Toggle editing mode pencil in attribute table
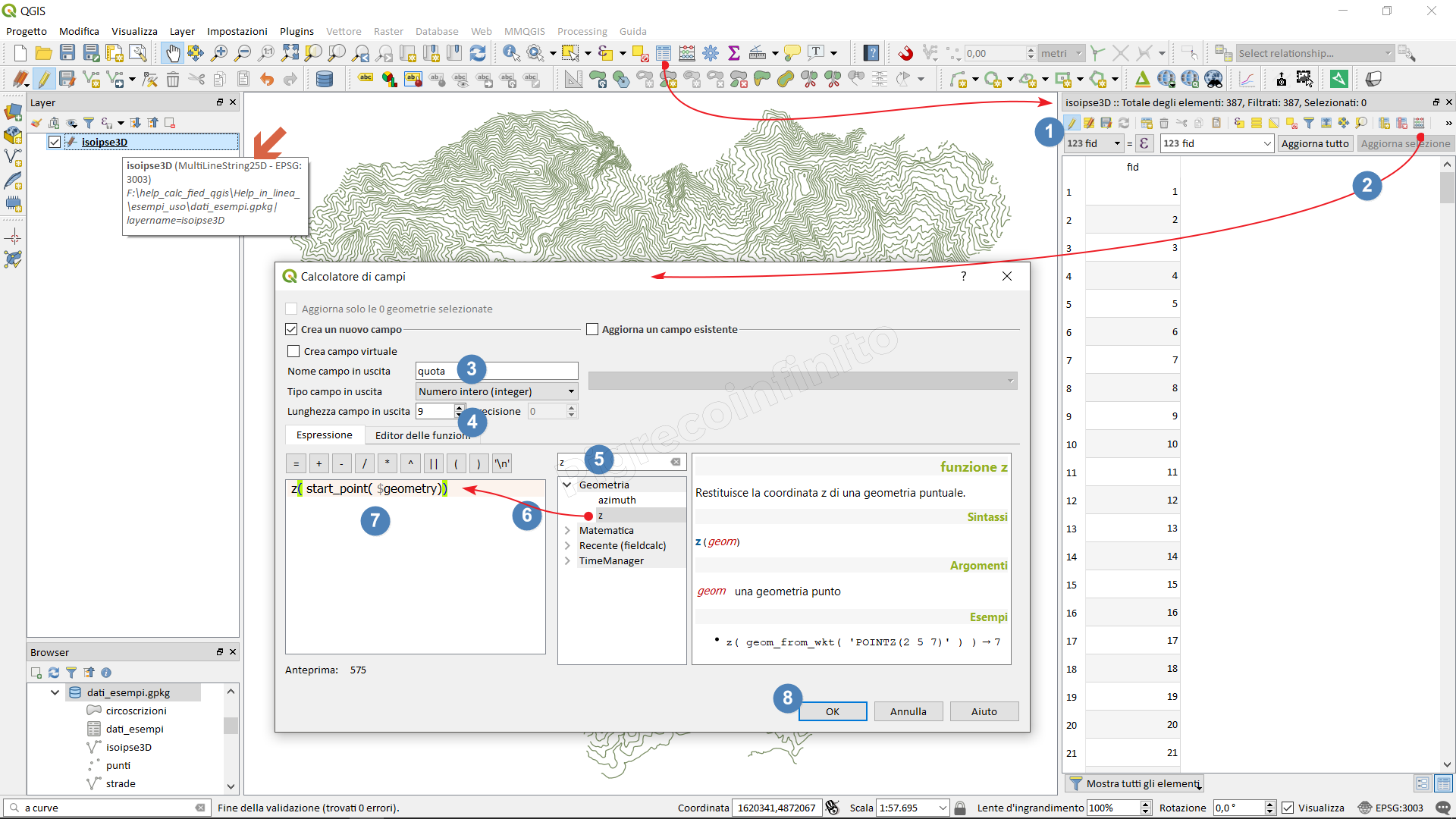 1072,123
